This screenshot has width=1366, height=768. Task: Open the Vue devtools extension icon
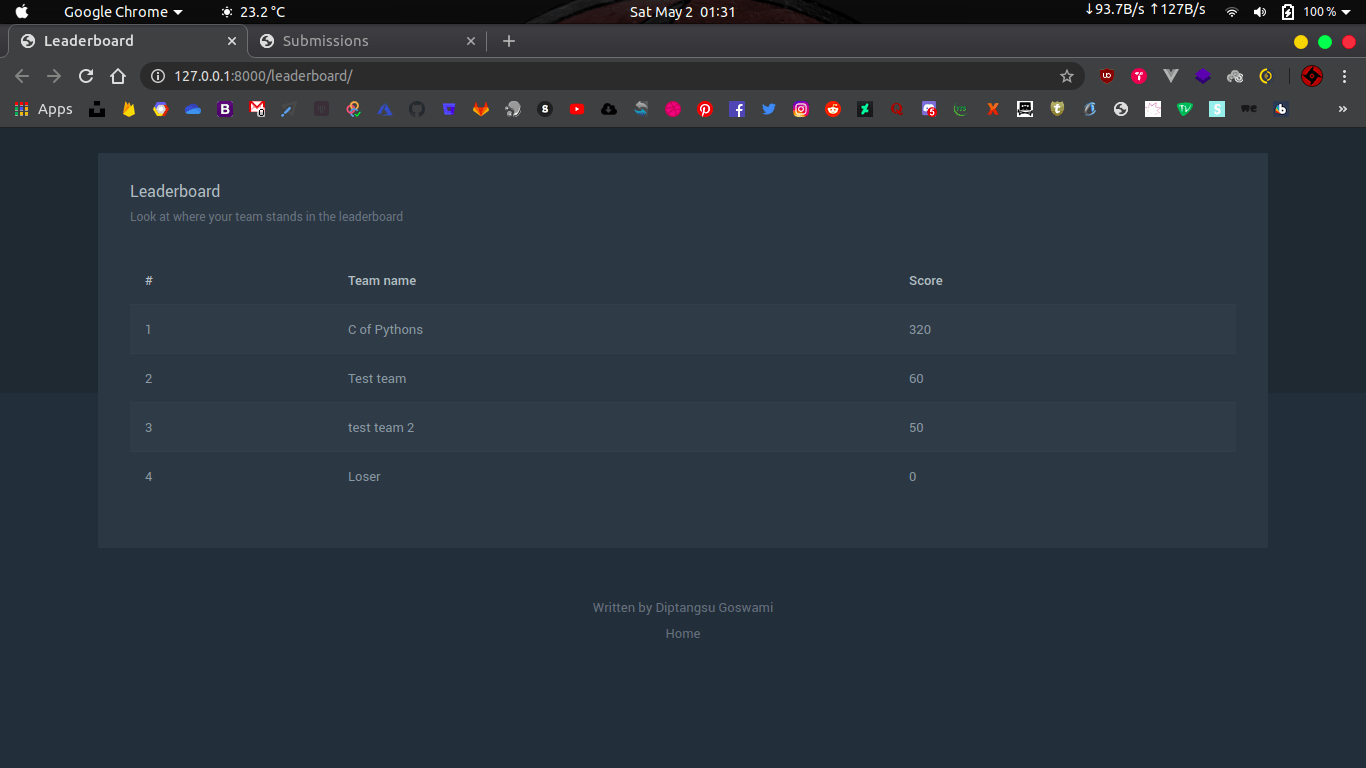pyautogui.click(x=1171, y=76)
